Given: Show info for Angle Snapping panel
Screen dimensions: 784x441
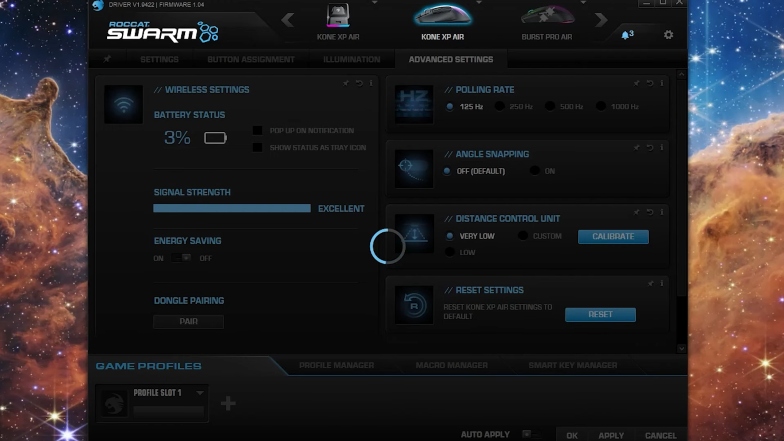Looking at the screenshot, I should [x=662, y=148].
